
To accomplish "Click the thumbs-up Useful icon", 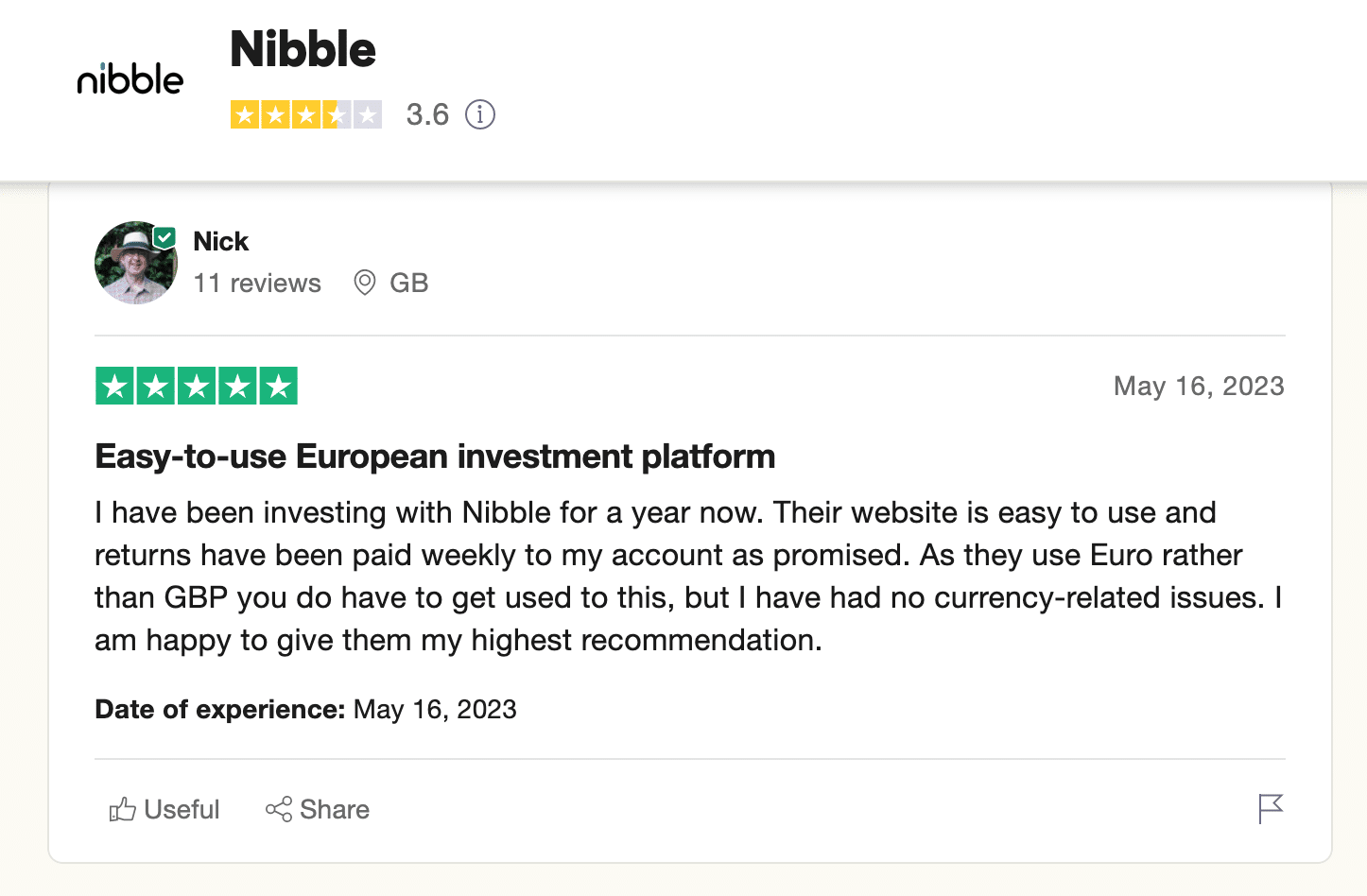I will tap(124, 809).
